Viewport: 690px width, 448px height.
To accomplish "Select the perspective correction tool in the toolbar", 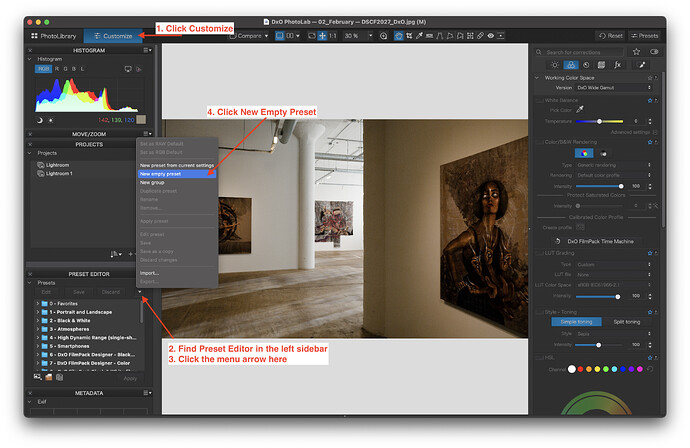I will pyautogui.click(x=440, y=36).
